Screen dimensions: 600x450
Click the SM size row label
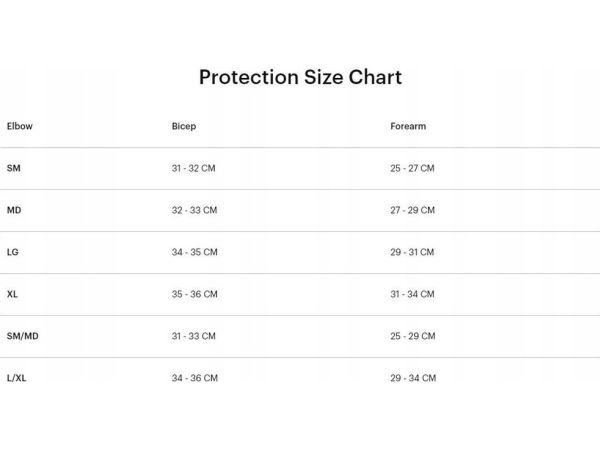click(x=13, y=168)
